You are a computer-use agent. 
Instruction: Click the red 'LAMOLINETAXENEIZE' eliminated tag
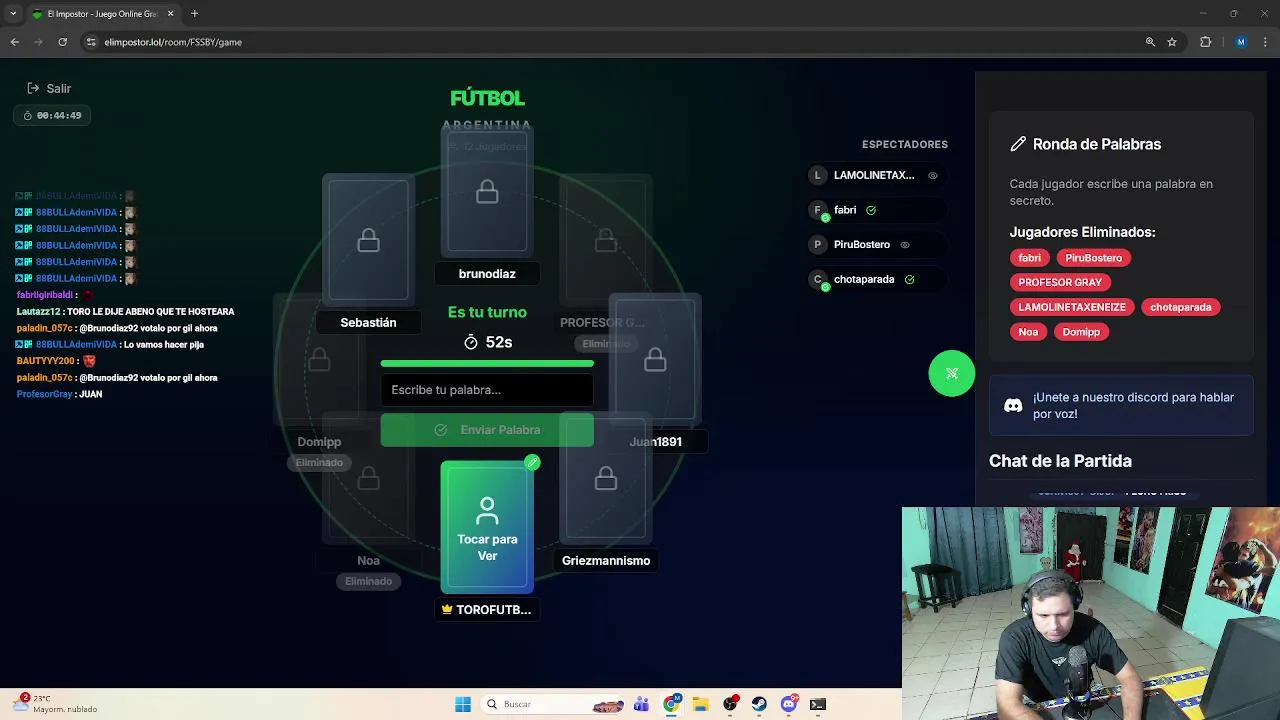1072,307
